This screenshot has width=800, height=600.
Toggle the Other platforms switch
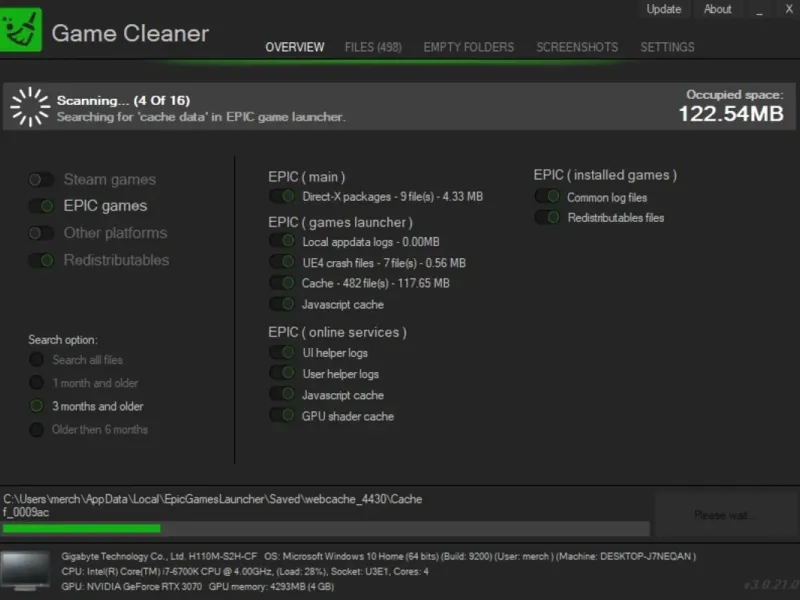[41, 233]
